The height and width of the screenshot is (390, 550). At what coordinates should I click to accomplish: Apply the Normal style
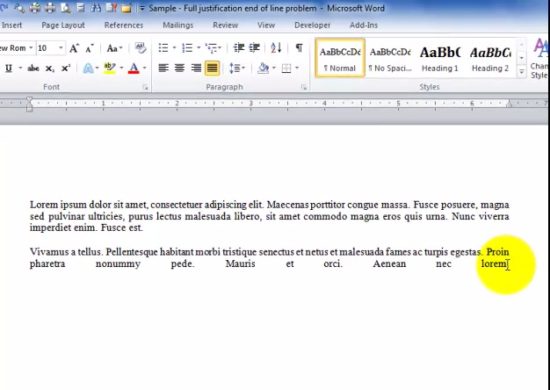(x=340, y=58)
